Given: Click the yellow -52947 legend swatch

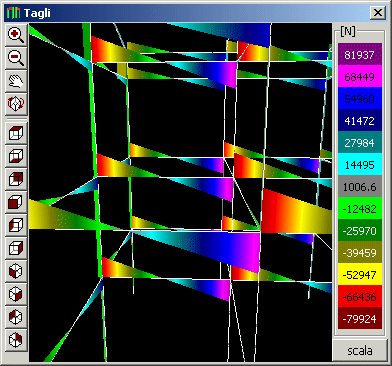Looking at the screenshot, I should (360, 274).
